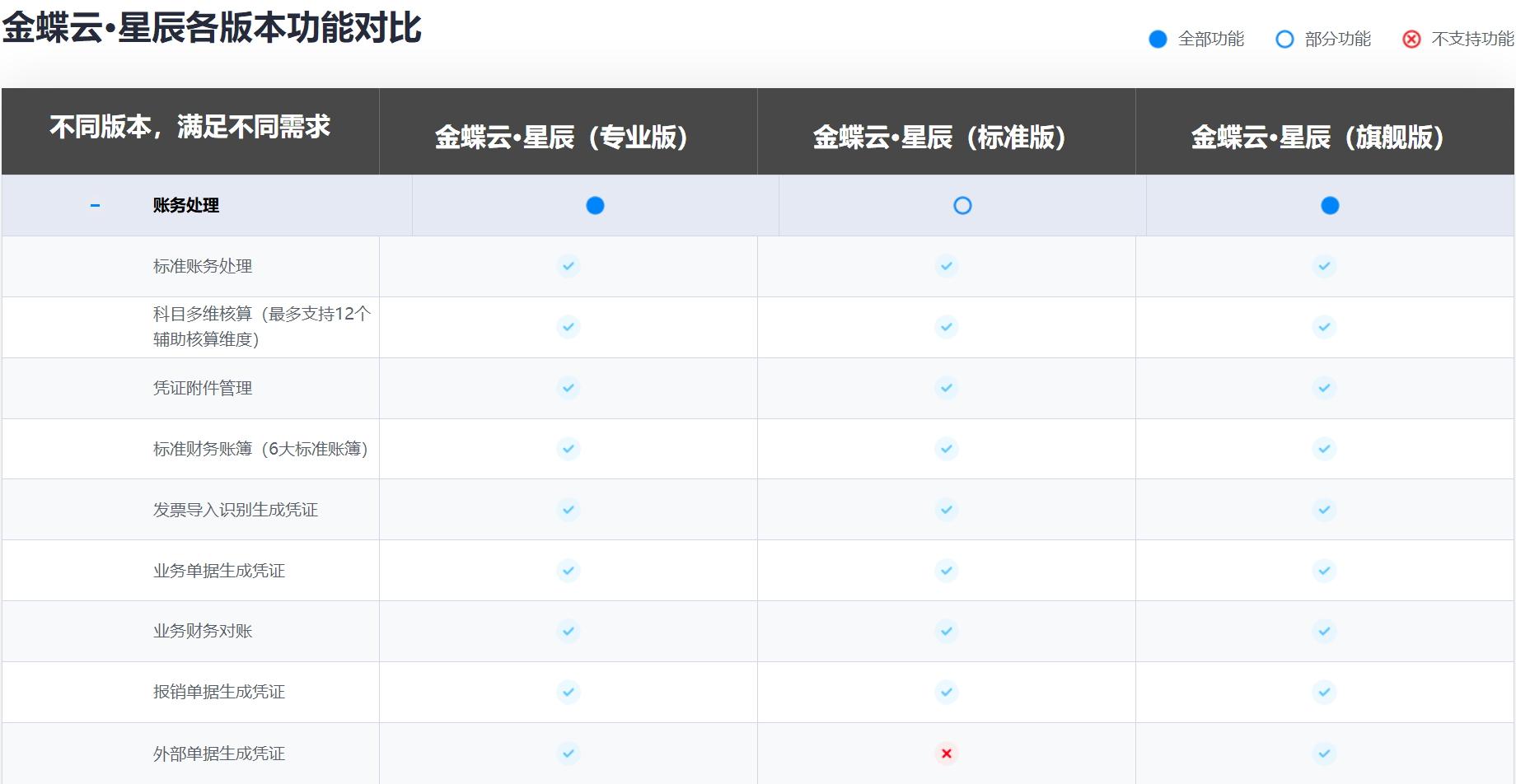Click the filled blue circle under 专业版 in 账务处理 row
Image resolution: width=1516 pixels, height=784 pixels.
tap(595, 206)
